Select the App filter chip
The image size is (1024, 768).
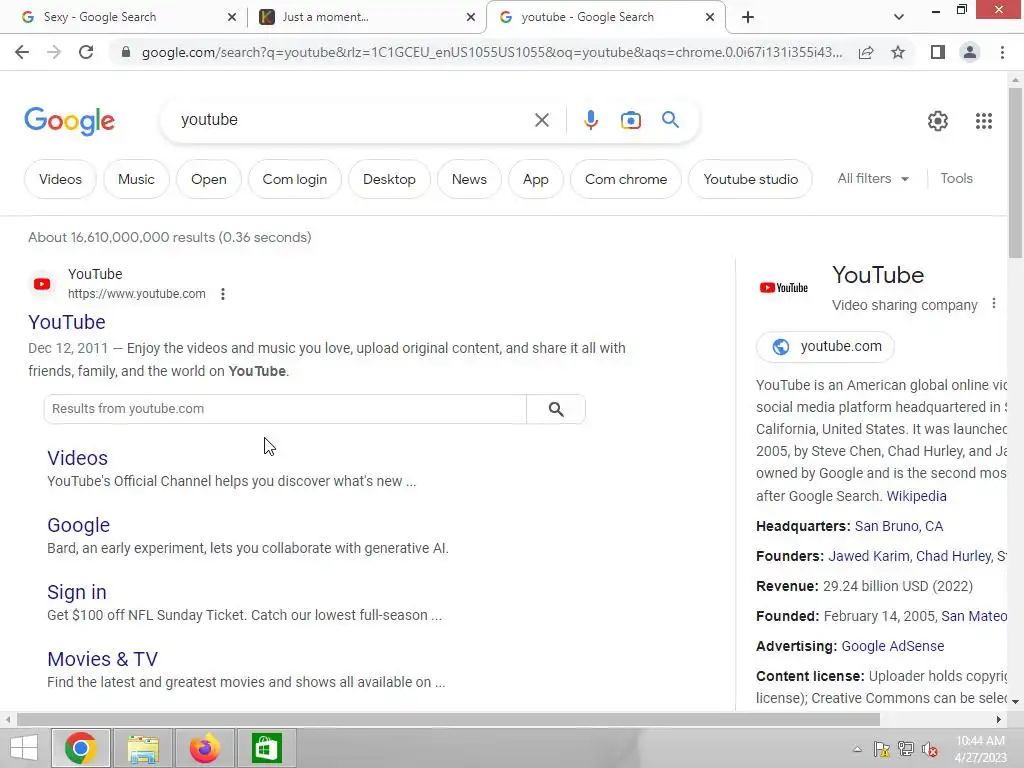click(536, 179)
